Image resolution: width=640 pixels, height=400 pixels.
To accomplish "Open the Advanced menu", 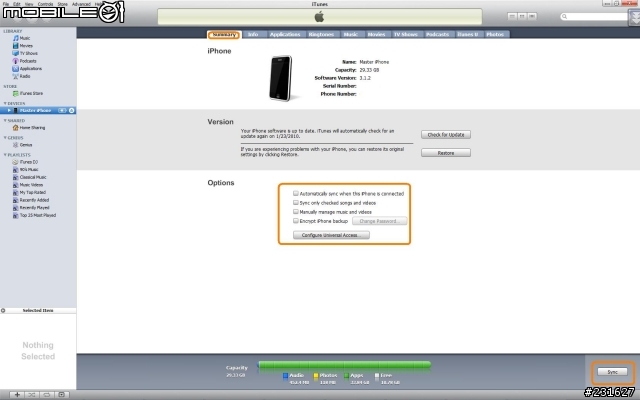I will (x=81, y=4).
